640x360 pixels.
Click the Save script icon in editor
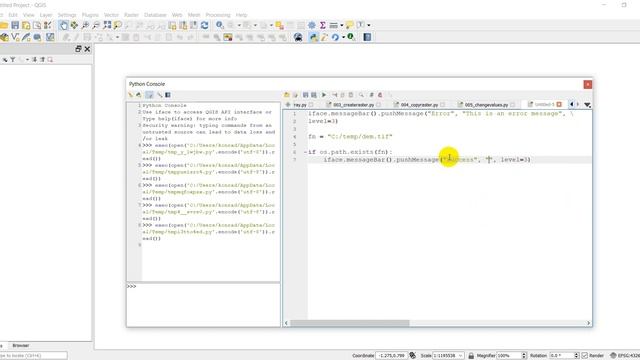pos(305,95)
